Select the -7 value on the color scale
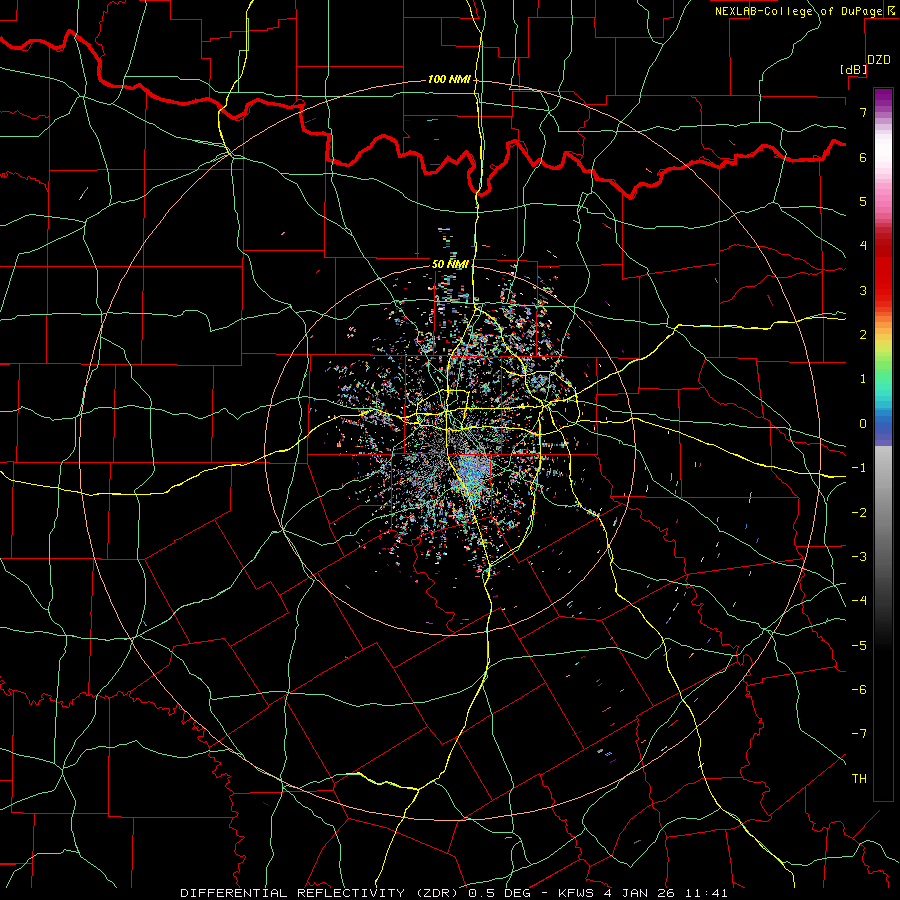Image resolution: width=900 pixels, height=900 pixels. 859,734
